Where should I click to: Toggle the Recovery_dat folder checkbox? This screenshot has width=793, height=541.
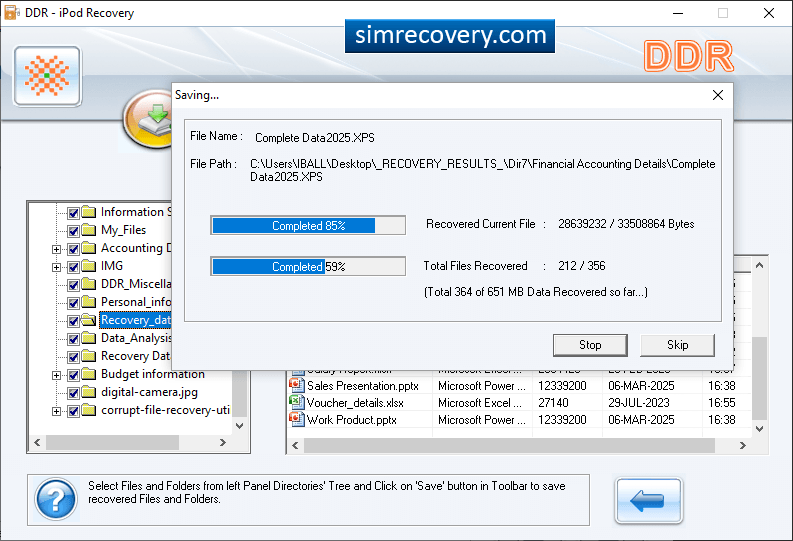tap(73, 321)
